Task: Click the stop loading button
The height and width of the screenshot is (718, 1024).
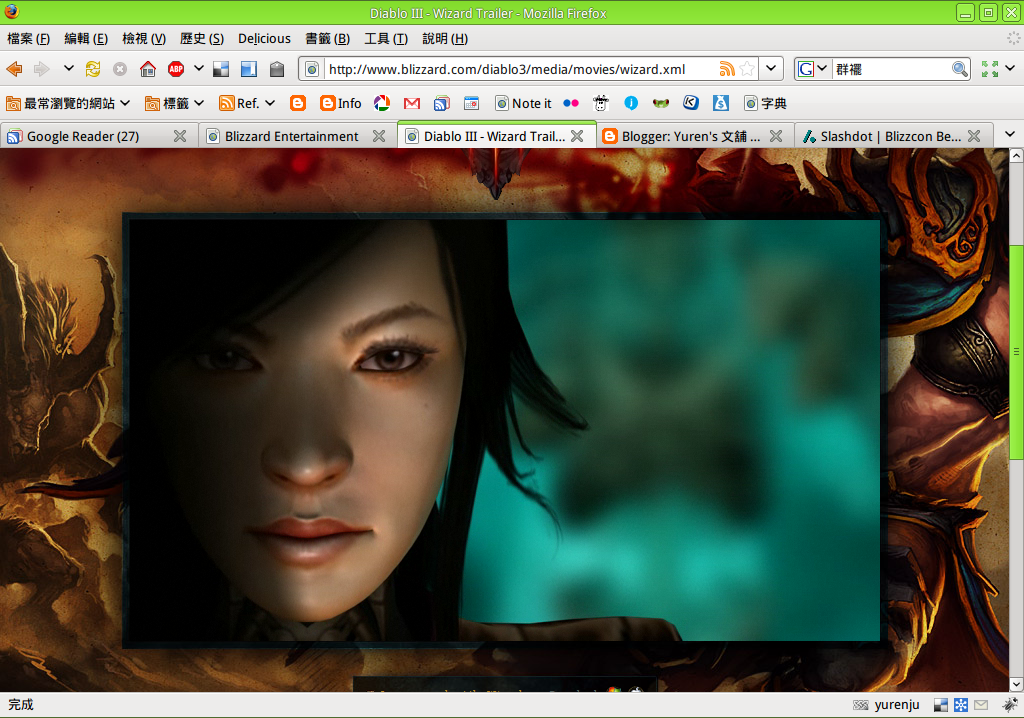Action: tap(120, 69)
